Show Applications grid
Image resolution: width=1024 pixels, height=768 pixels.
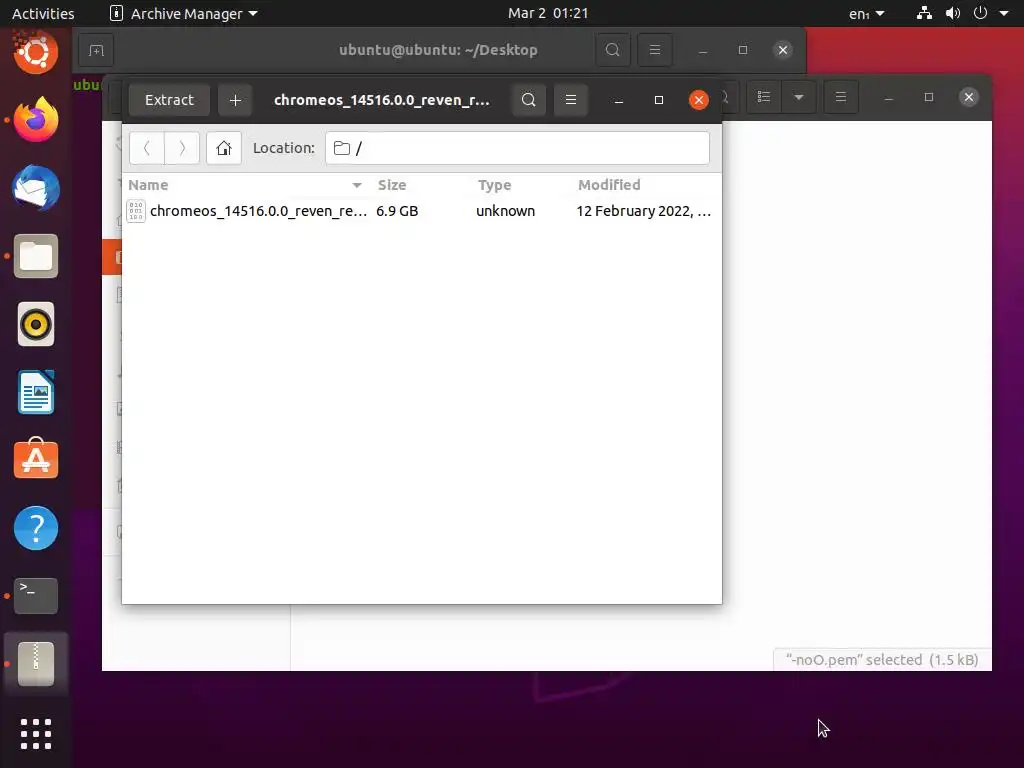pyautogui.click(x=36, y=734)
